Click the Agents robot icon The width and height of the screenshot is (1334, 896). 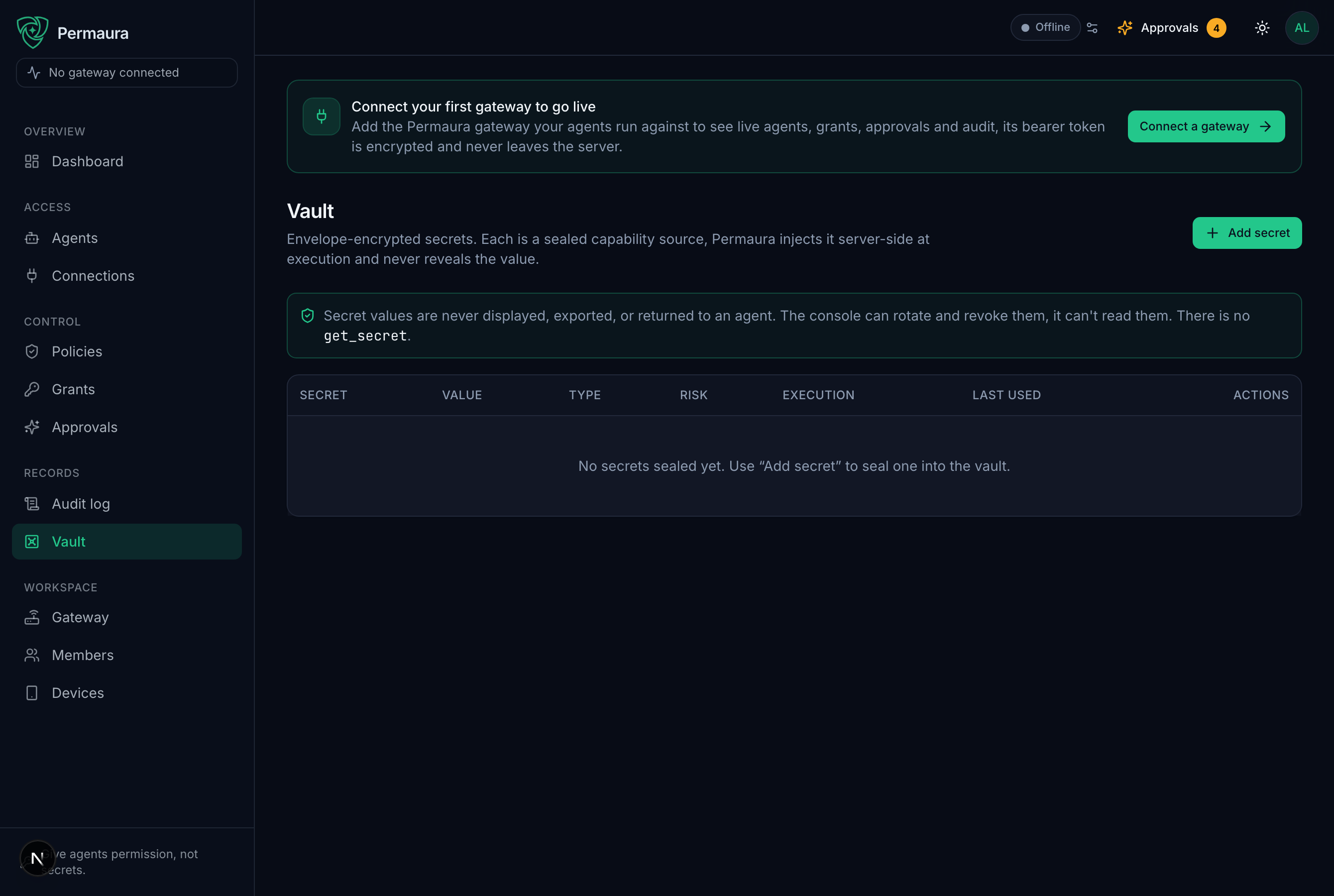[32, 238]
